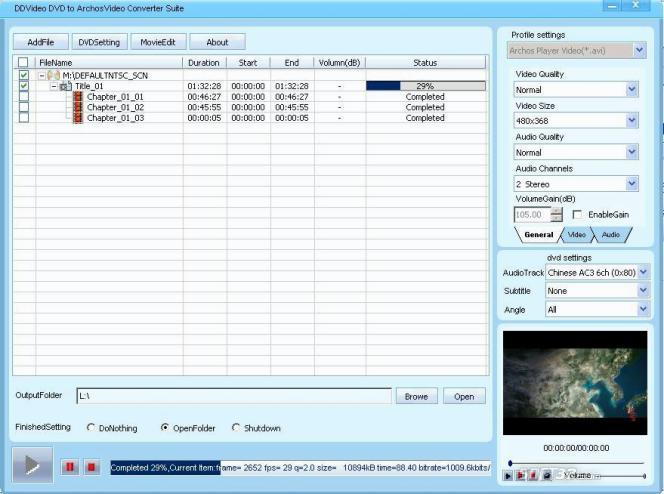Toggle the select-all checkbox in the header
Viewport: 664px width, 494px height.
(x=23, y=63)
